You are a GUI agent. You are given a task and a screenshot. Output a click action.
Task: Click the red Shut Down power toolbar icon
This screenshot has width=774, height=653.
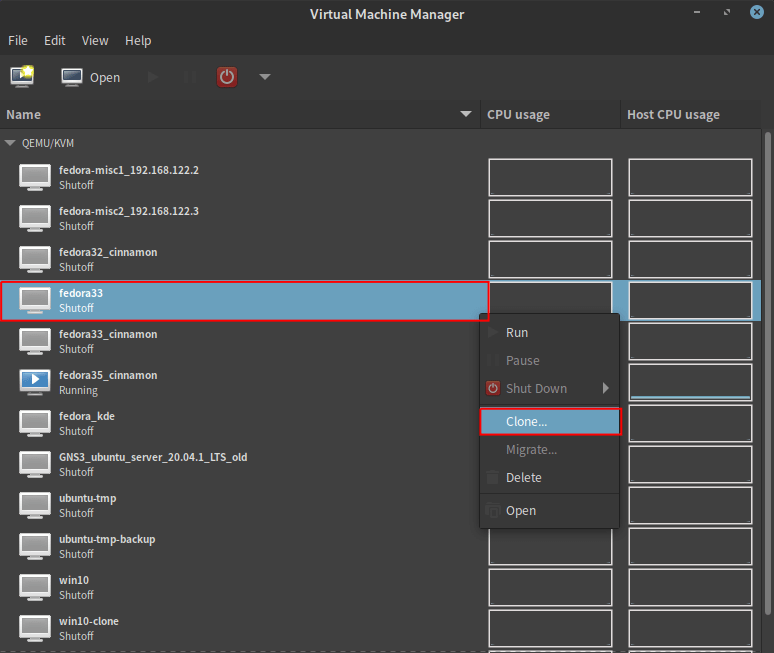(227, 77)
